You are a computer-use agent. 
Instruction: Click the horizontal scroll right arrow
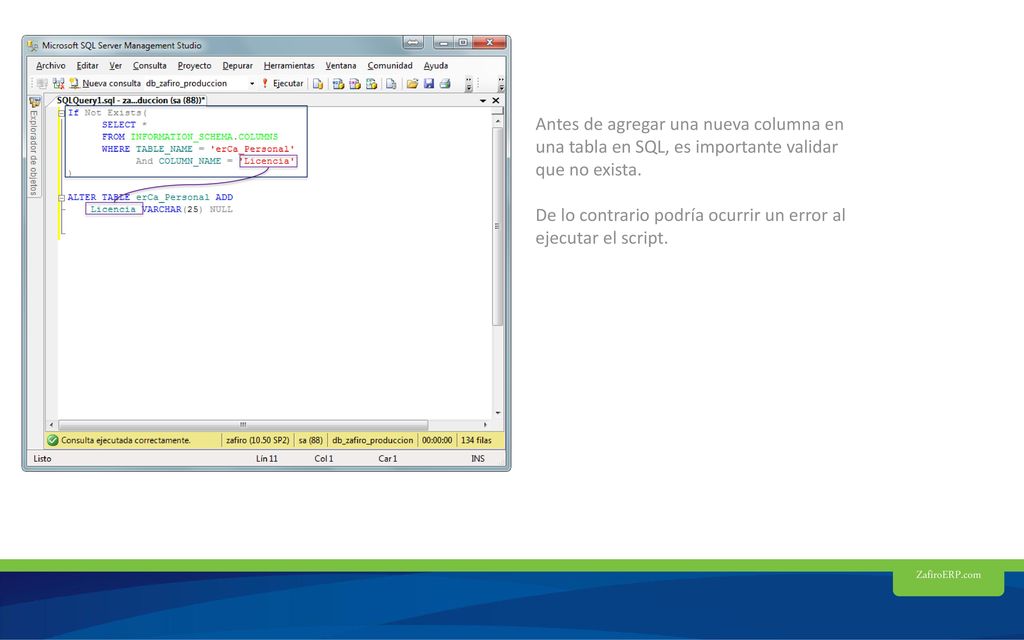(485, 424)
